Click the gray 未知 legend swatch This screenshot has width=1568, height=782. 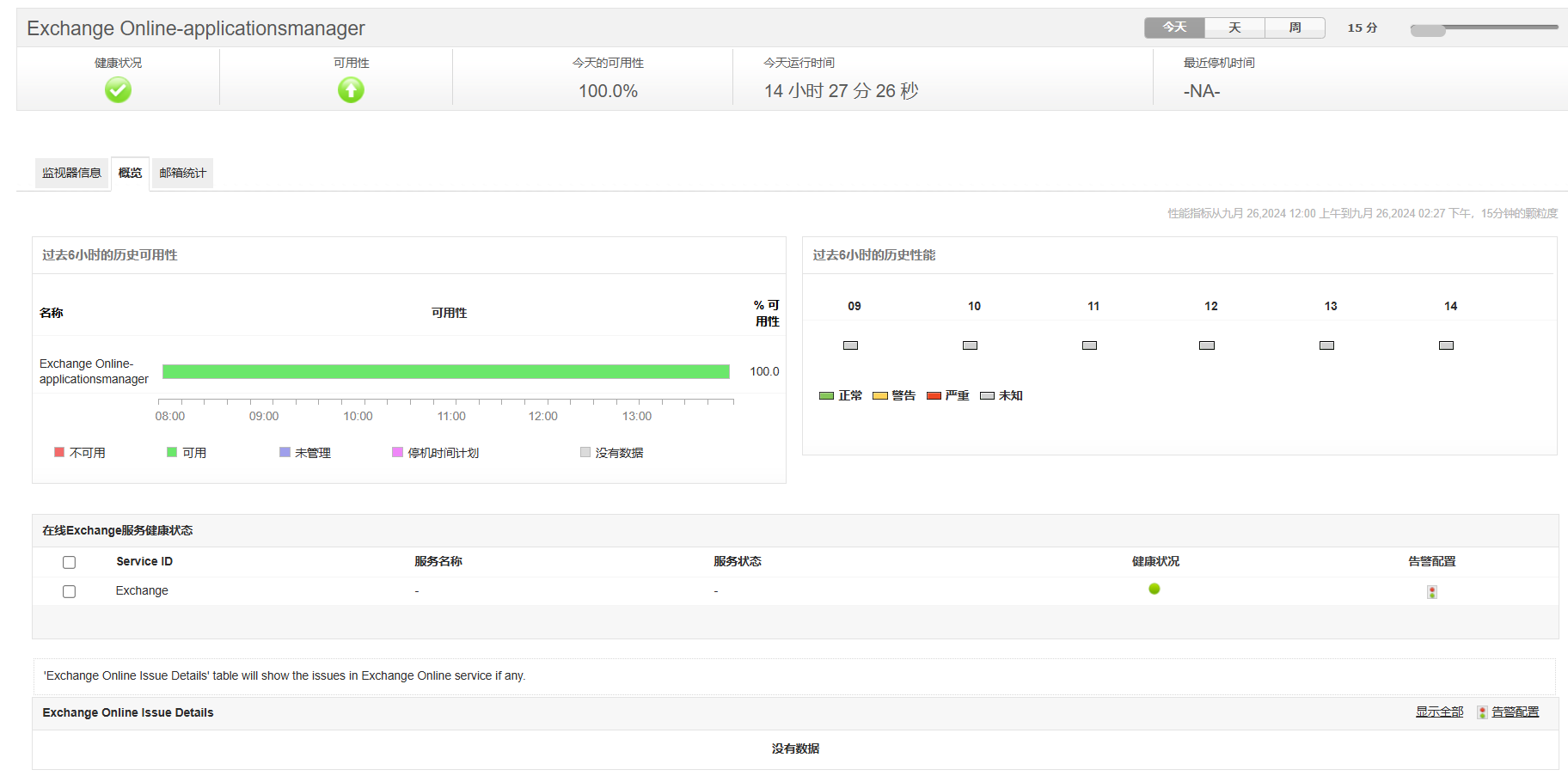click(x=987, y=396)
